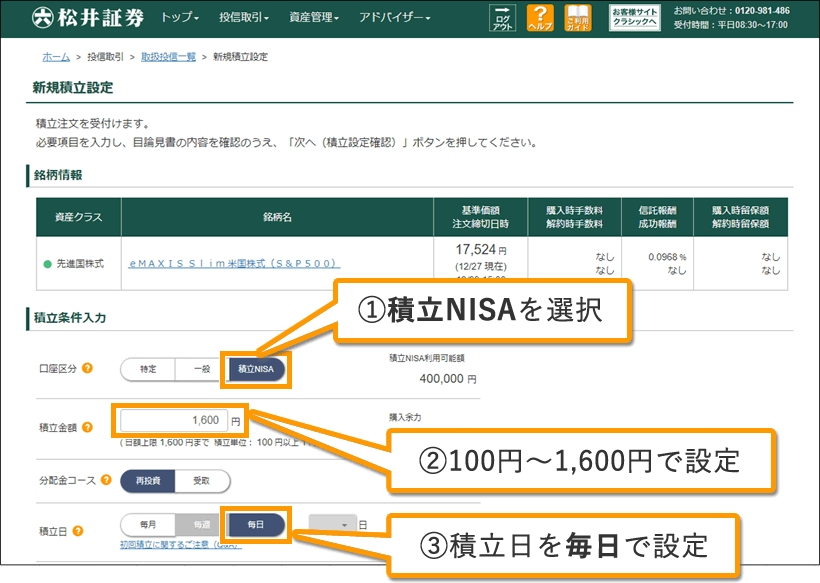This screenshot has height=583, width=820.
Task: Click 先進国株式 asset class cell
Action: (x=78, y=264)
